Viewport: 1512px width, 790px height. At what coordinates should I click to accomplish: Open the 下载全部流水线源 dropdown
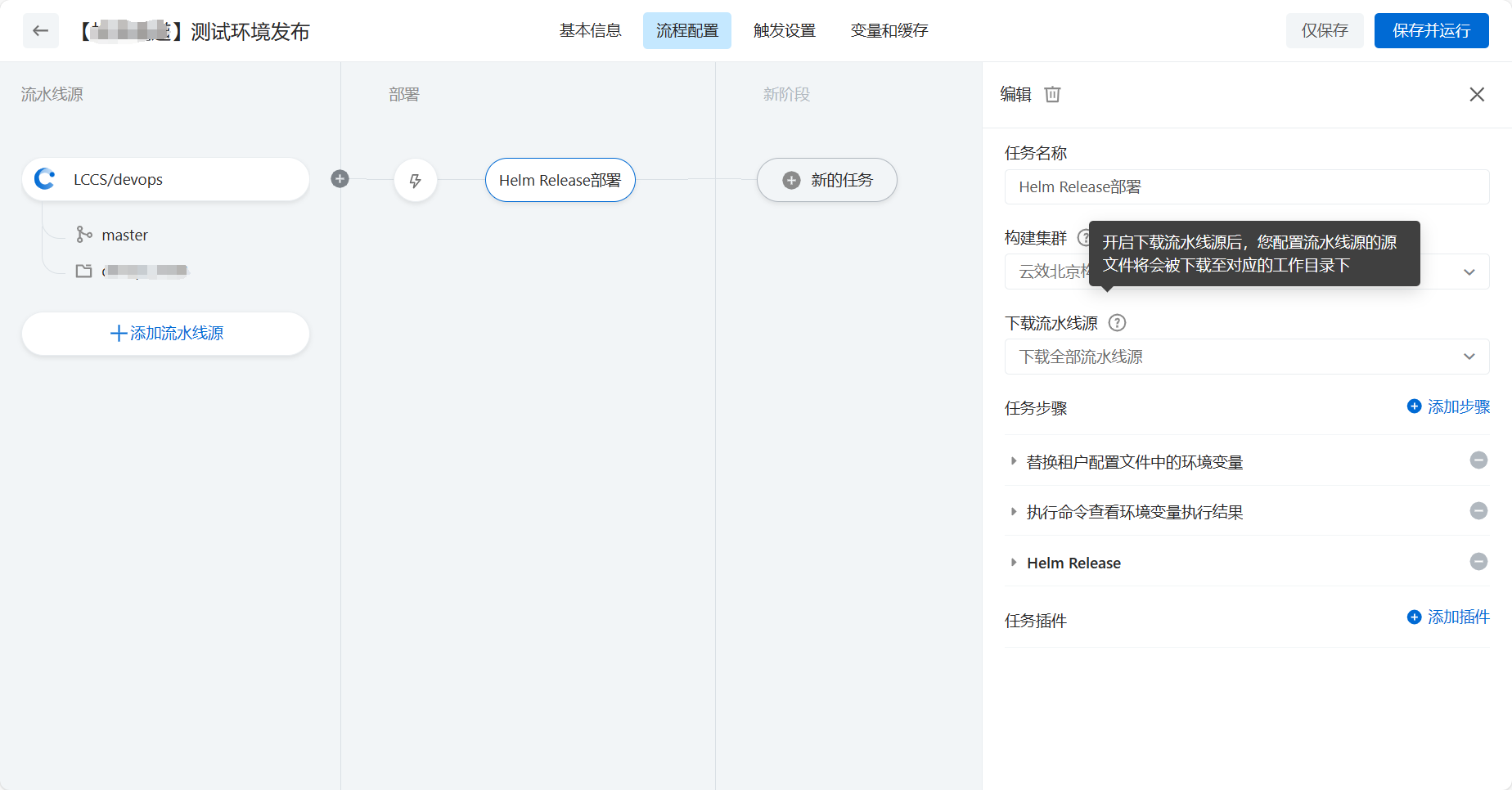[1247, 357]
